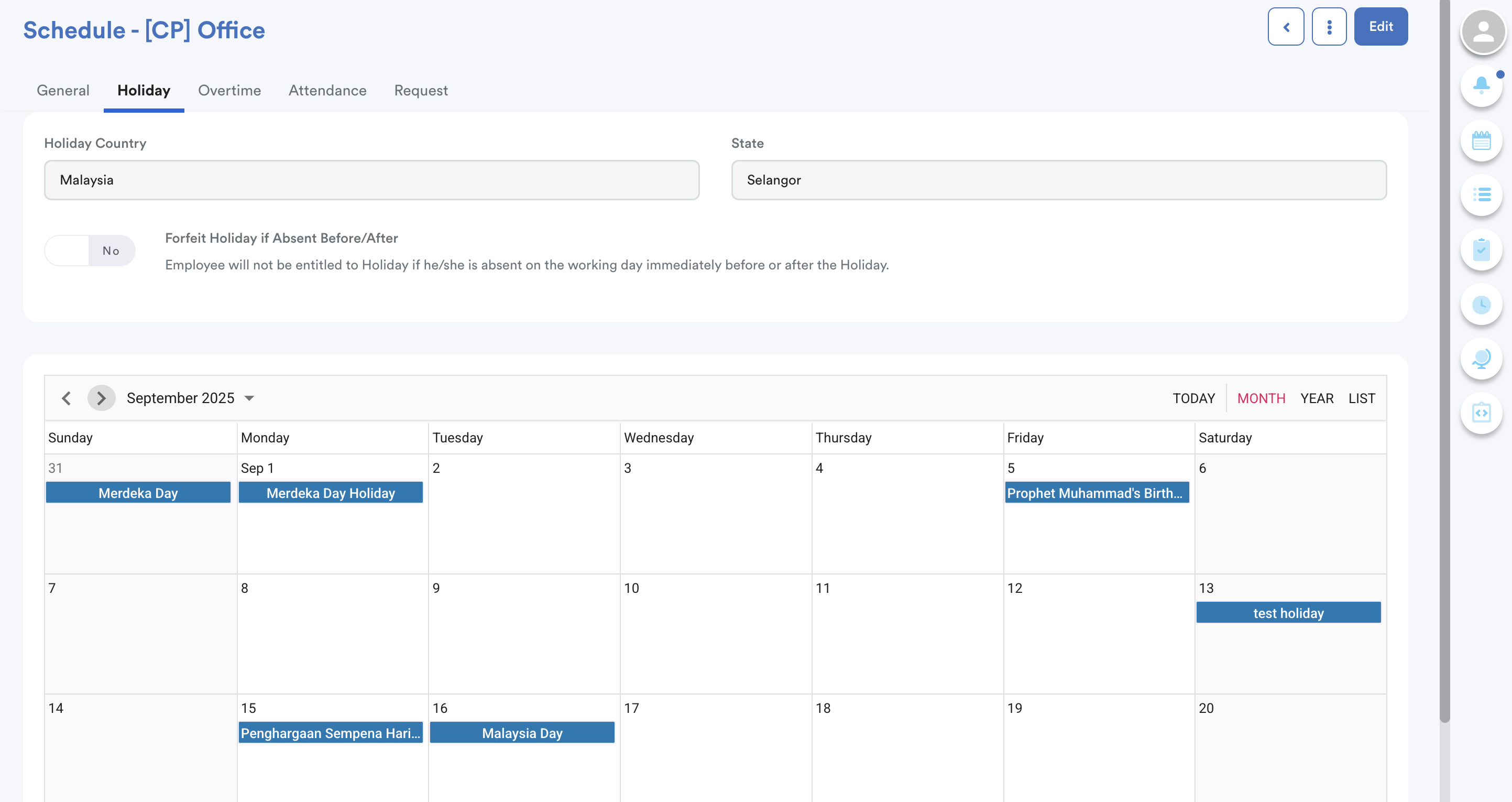
Task: Click the three-dot more options button
Action: click(1329, 27)
